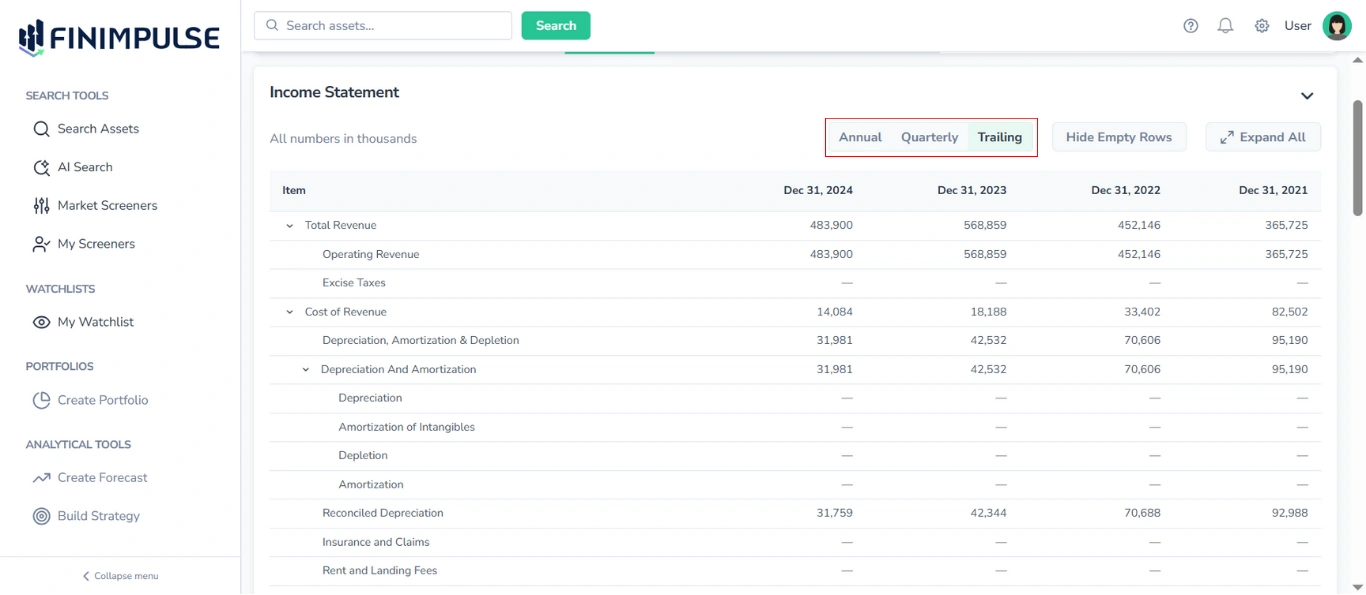Image resolution: width=1366 pixels, height=595 pixels.
Task: Click the Create Portfolio pie-chart icon
Action: [x=40, y=399]
